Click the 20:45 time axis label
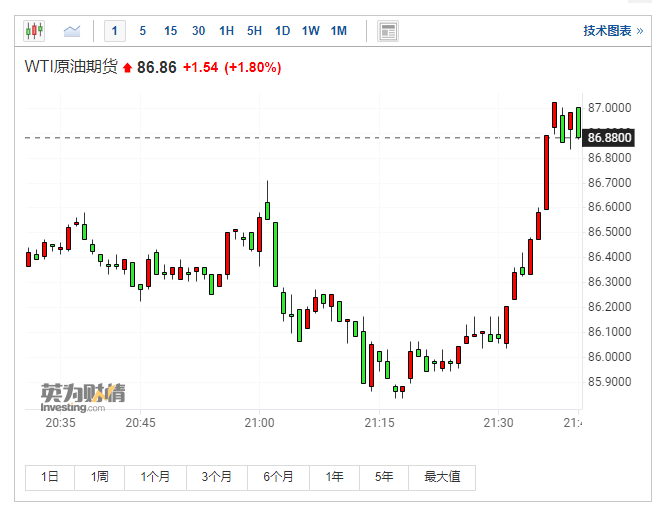Viewport: 655px width, 512px height. pos(140,423)
